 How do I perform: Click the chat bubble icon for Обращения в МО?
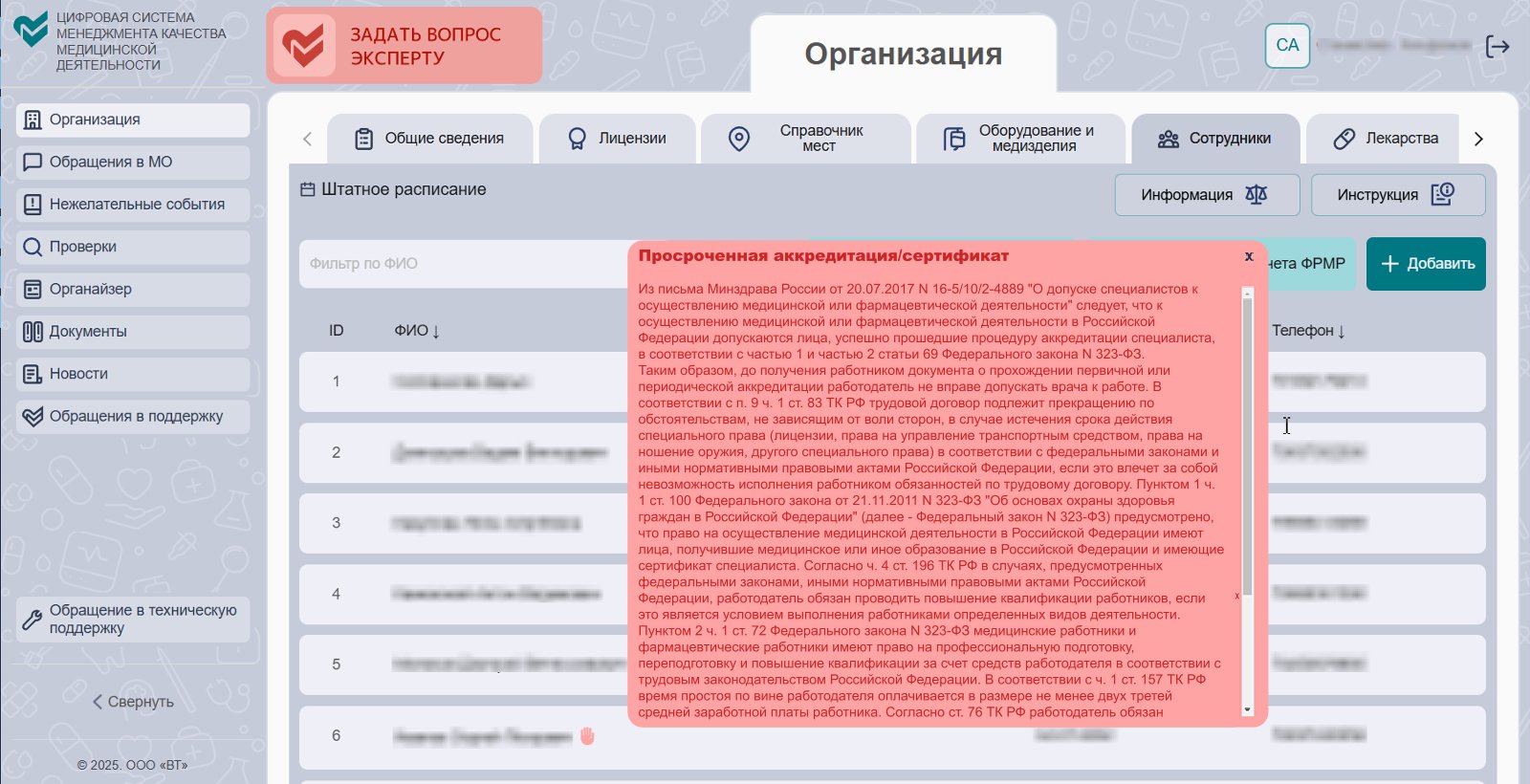pos(33,162)
